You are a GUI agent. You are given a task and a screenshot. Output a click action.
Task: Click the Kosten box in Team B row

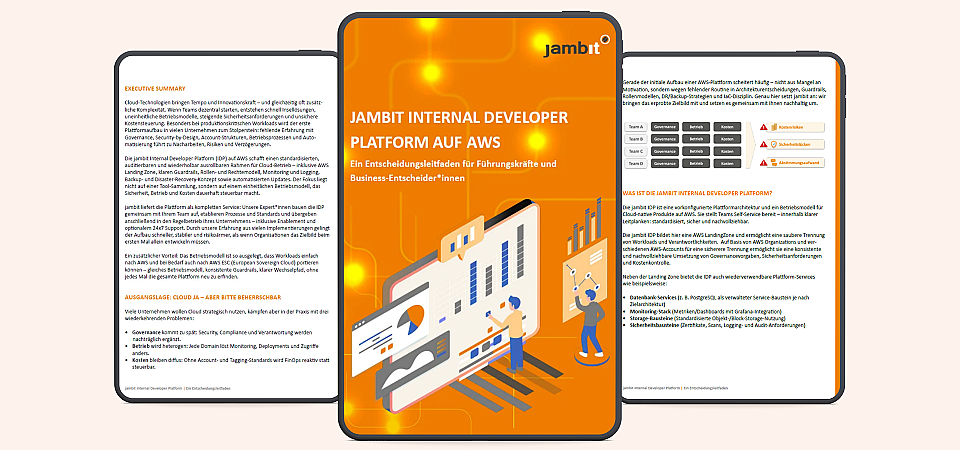click(x=727, y=139)
